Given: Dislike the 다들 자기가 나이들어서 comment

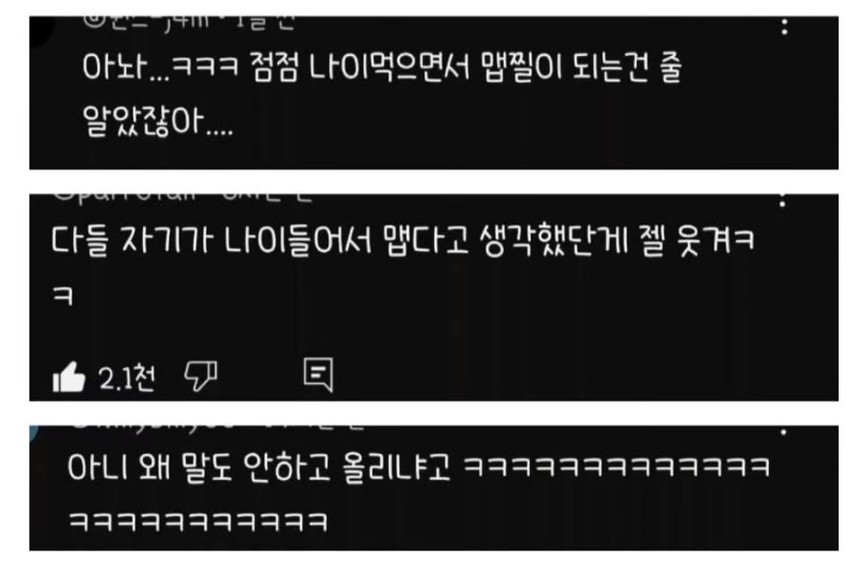Looking at the screenshot, I should tap(201, 376).
